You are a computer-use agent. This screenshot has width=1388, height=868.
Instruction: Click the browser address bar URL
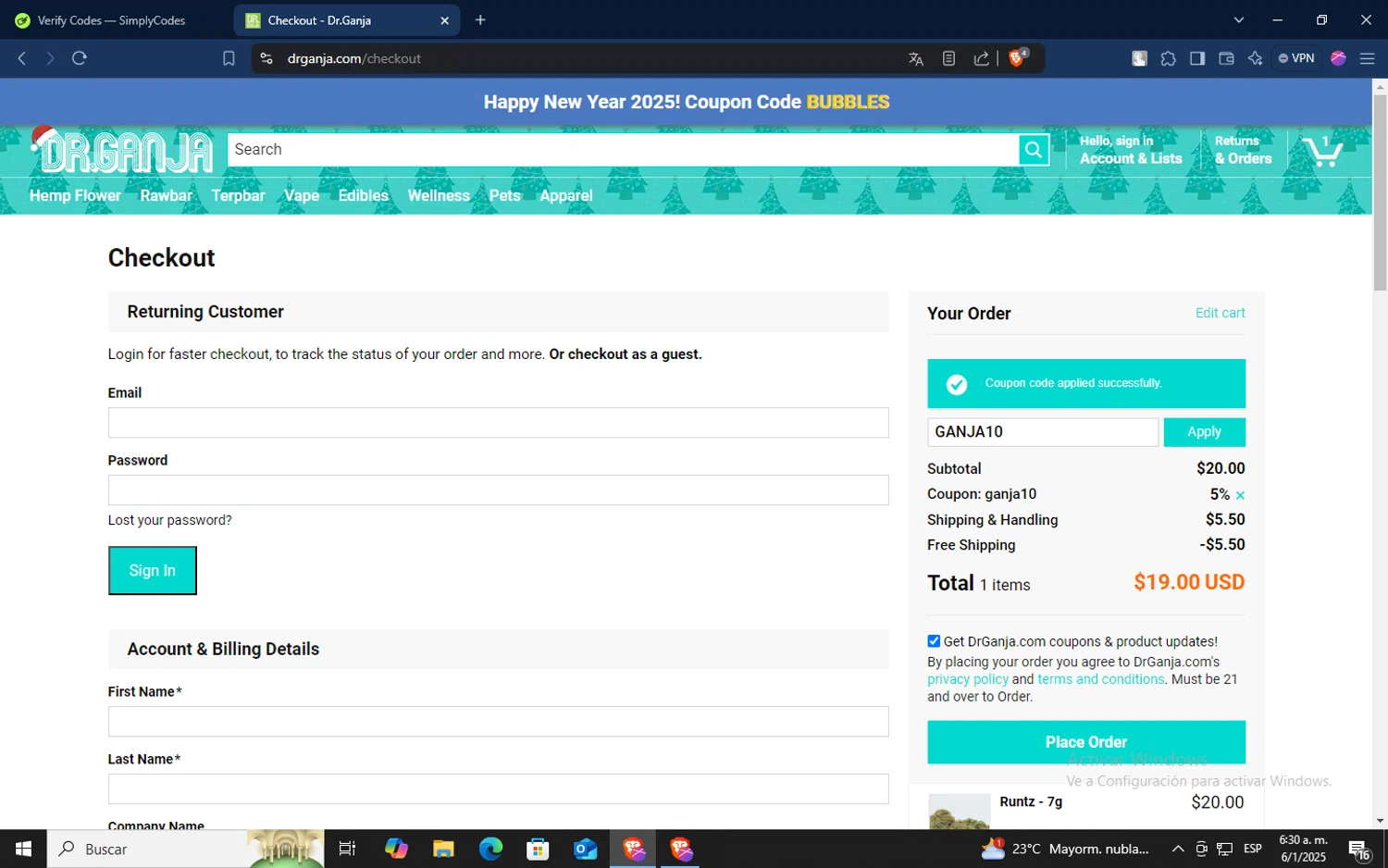[x=354, y=58]
